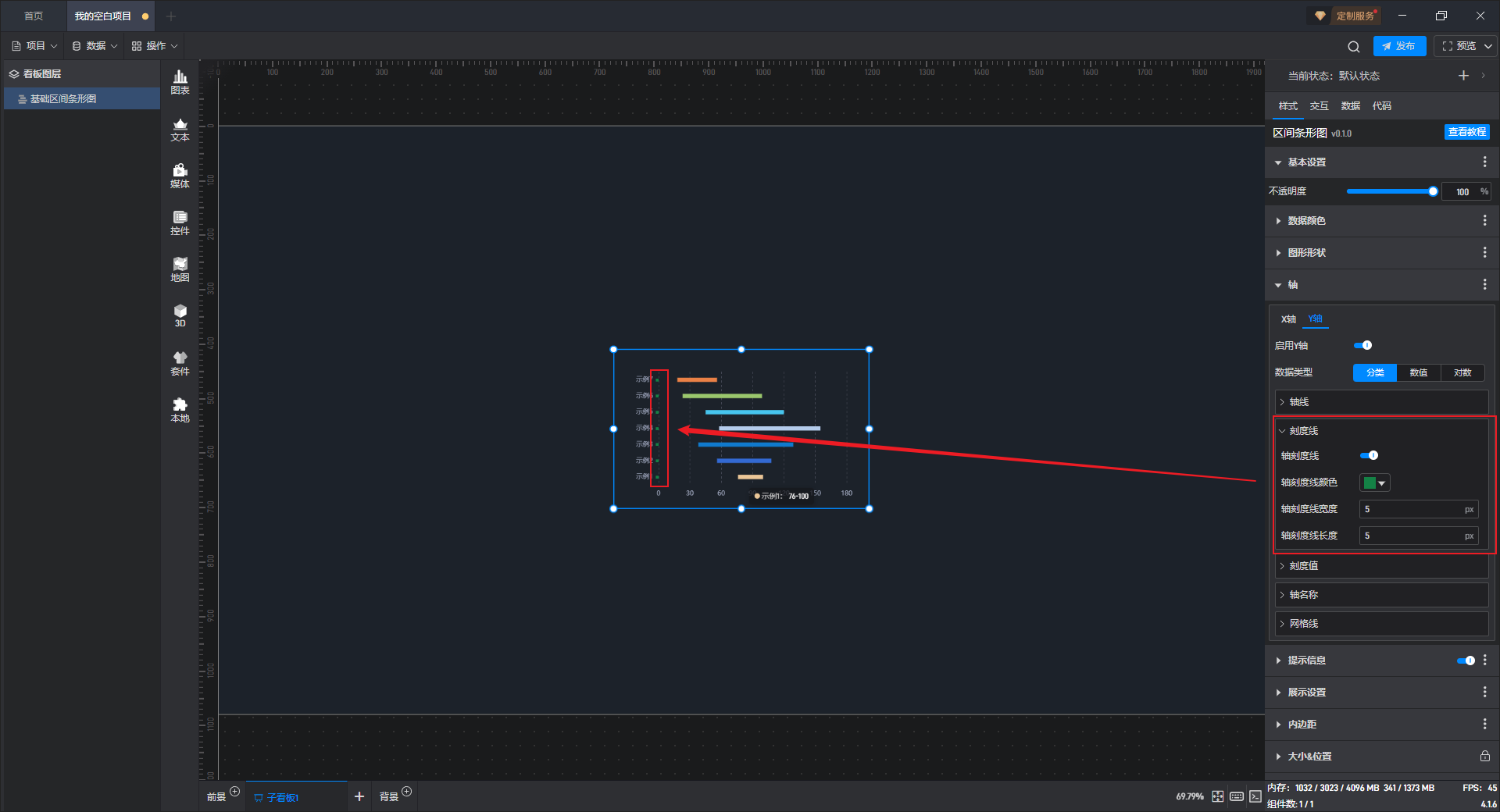Add a new sub-board with plus

click(x=359, y=796)
